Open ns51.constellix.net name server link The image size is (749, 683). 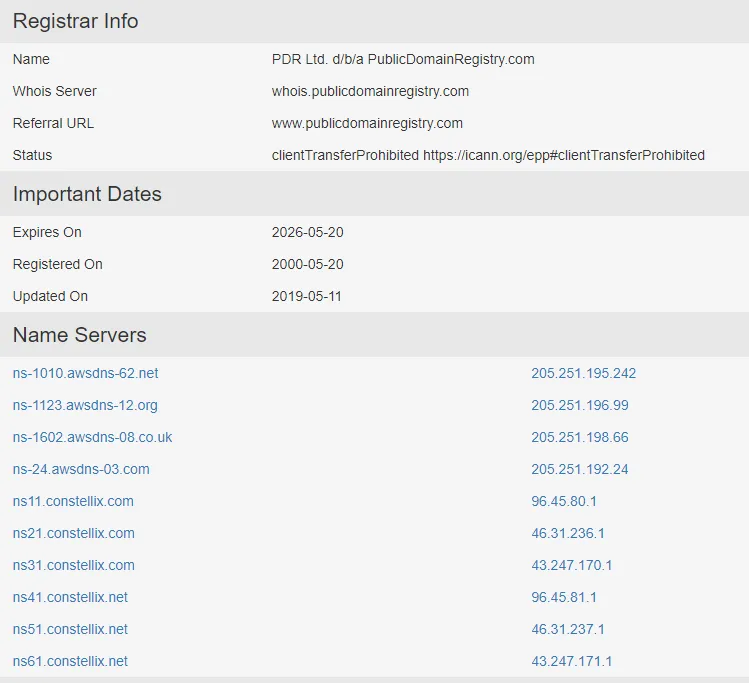[x=70, y=630]
